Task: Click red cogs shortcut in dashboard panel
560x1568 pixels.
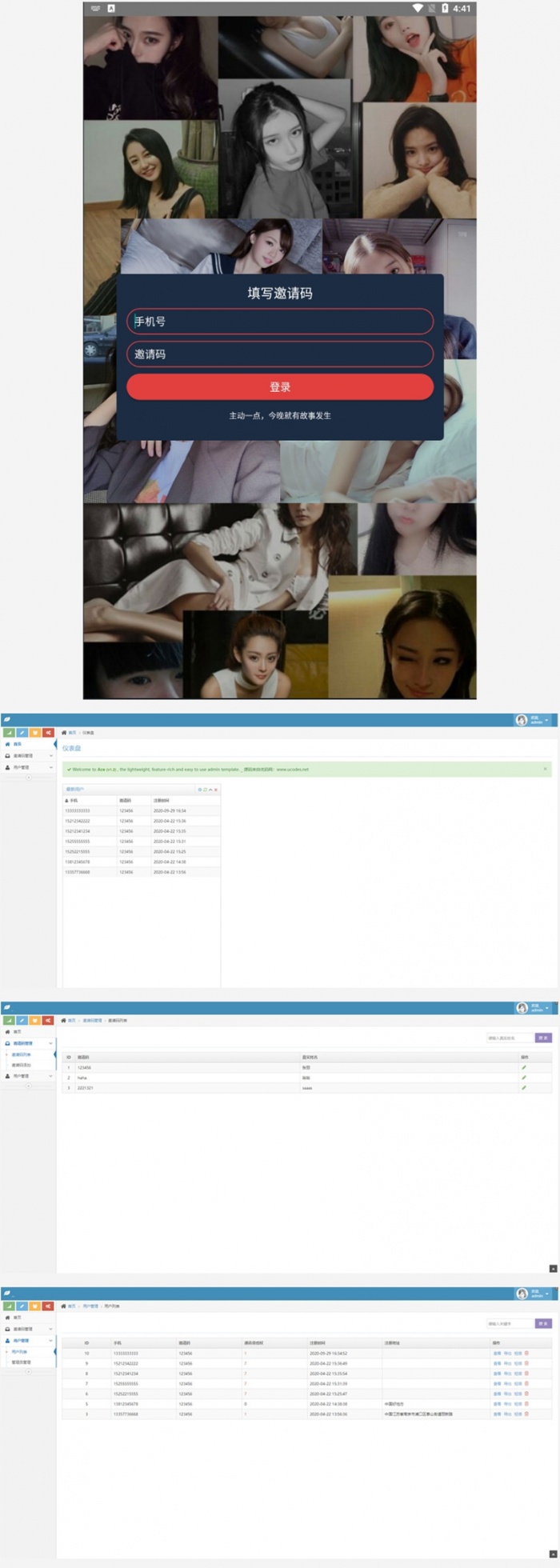Action: click(x=48, y=732)
